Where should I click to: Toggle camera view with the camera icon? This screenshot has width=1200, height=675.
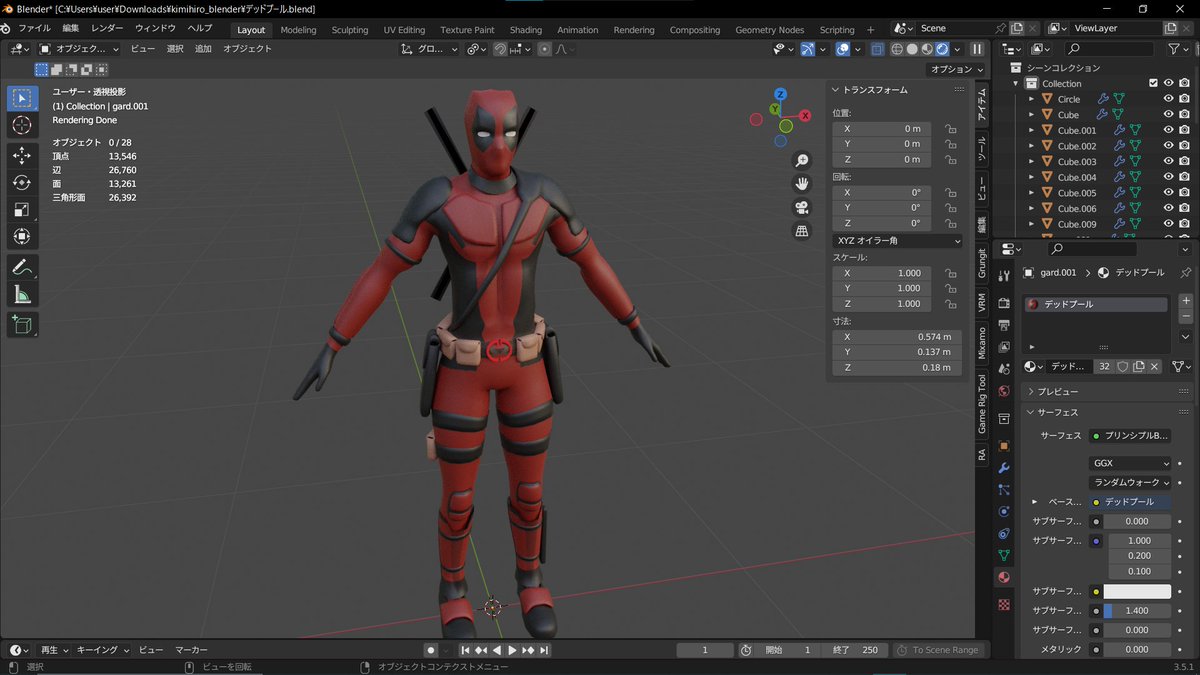801,208
